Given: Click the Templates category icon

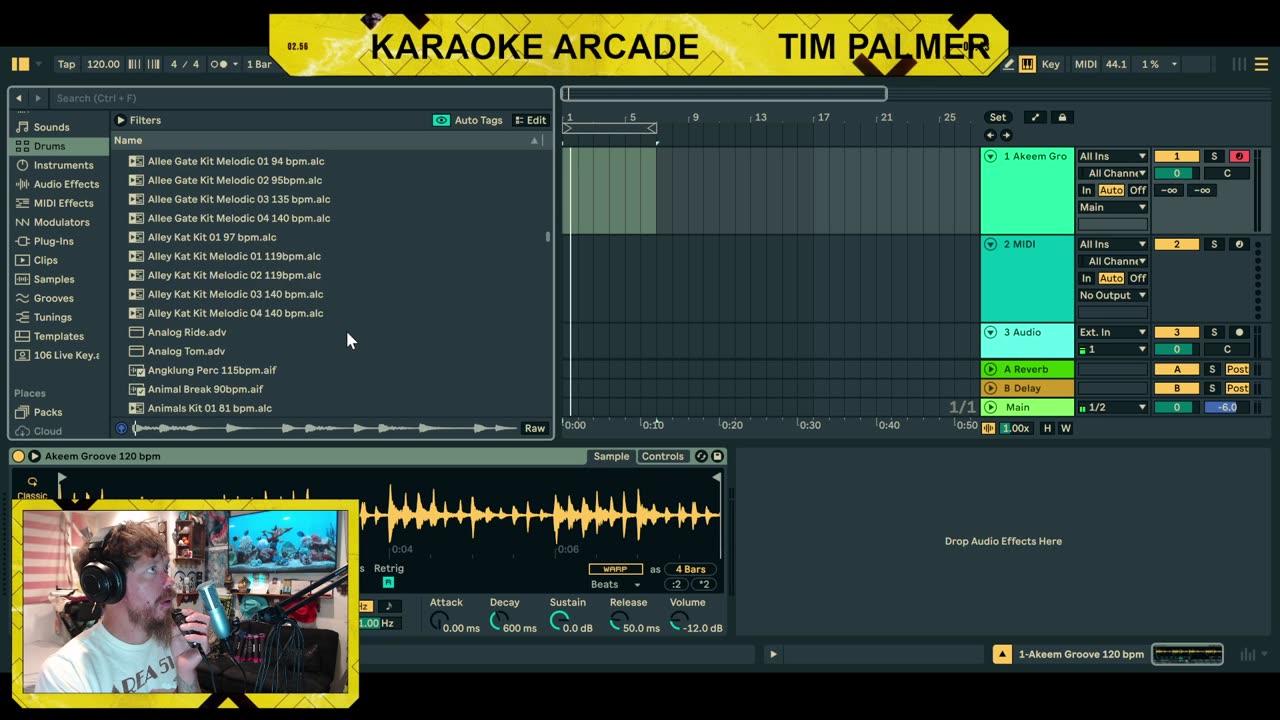Looking at the screenshot, I should tap(23, 336).
